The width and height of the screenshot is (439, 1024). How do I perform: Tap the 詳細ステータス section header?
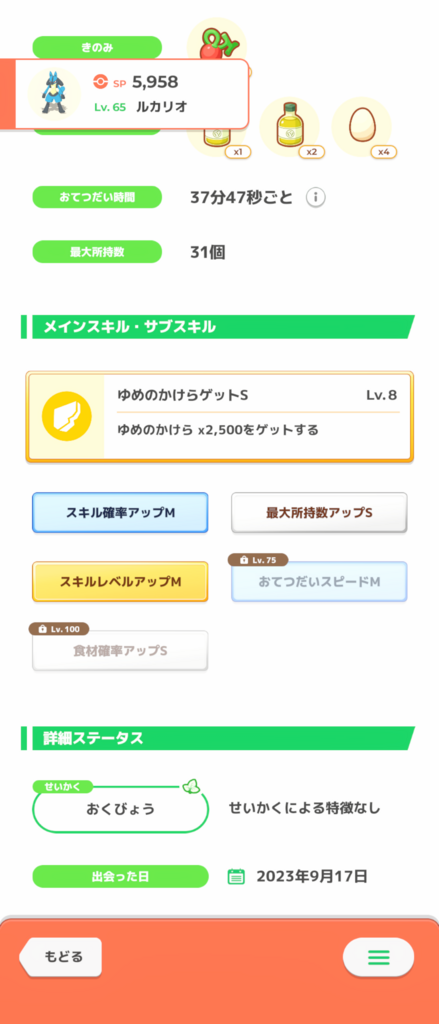[218, 738]
